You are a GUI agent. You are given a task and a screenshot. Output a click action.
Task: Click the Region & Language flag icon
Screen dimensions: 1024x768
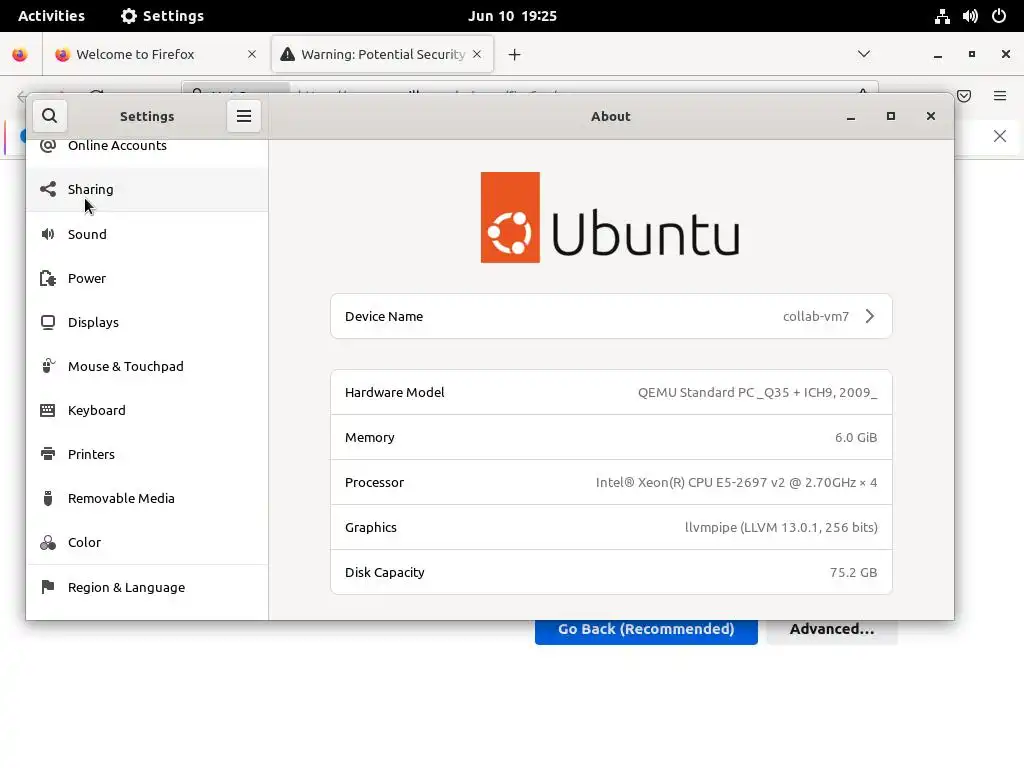coord(48,587)
